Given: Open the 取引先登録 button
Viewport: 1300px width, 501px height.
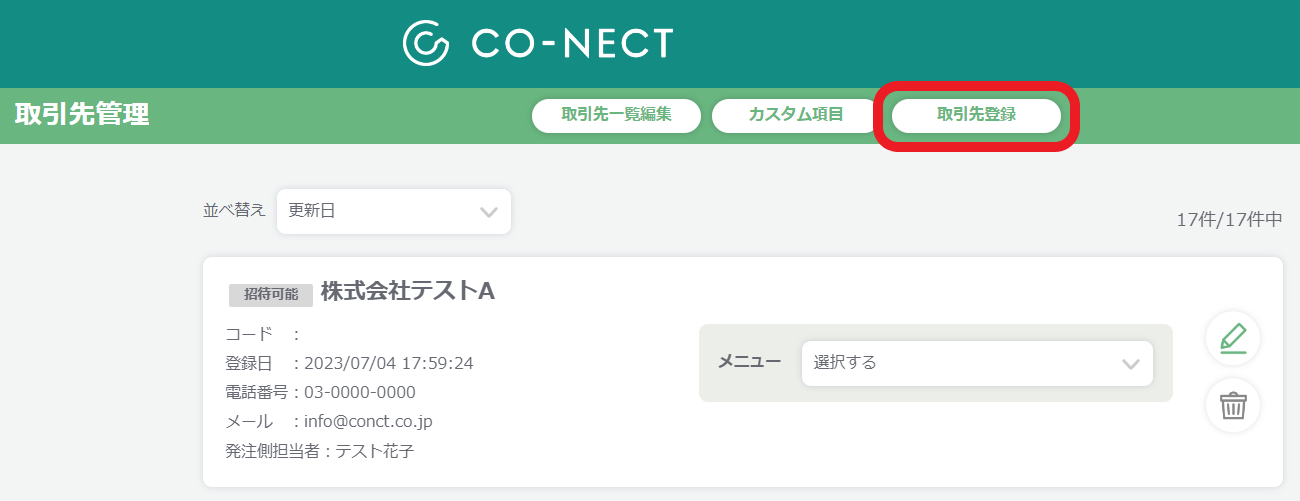Looking at the screenshot, I should point(976,115).
